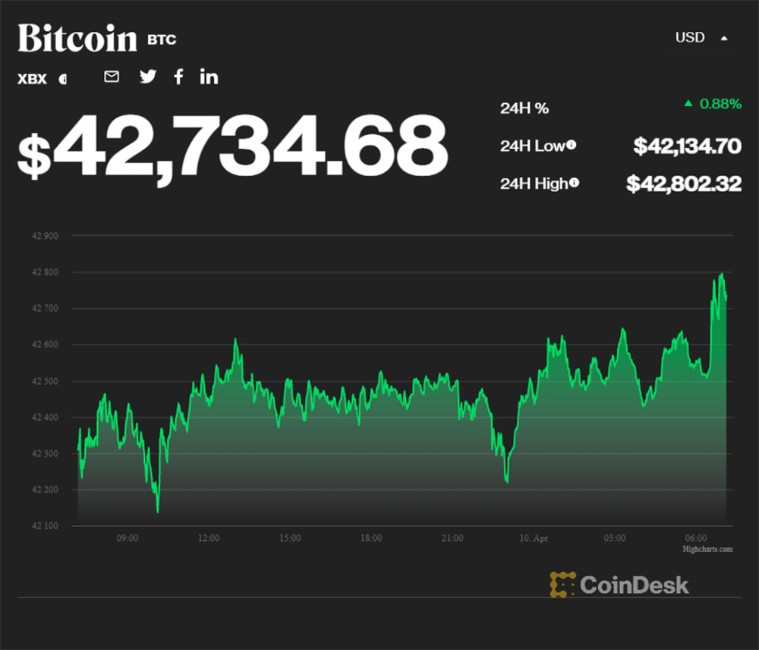Click the $42,802.32 24H High value
Screen dimensions: 759x650
[x=684, y=183]
